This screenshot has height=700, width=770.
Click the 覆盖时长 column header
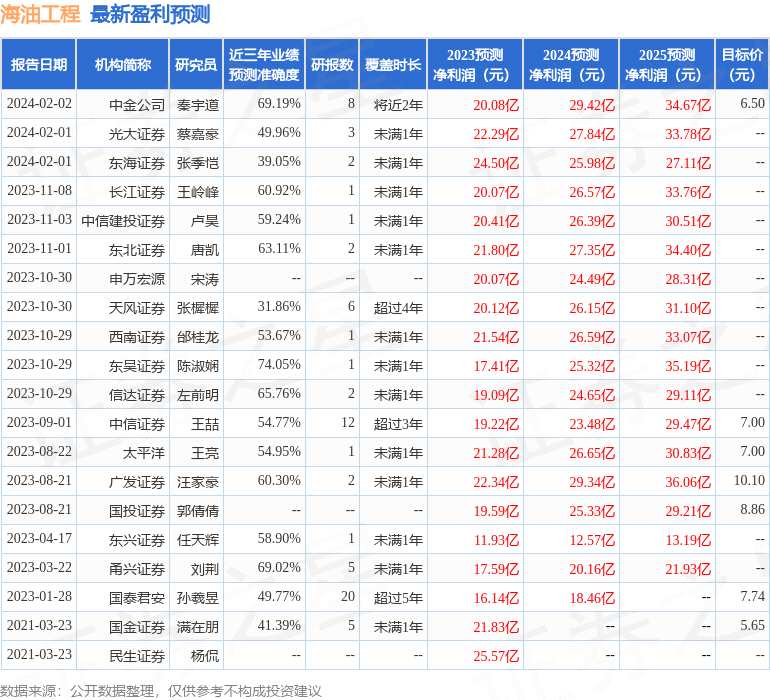tap(393, 64)
